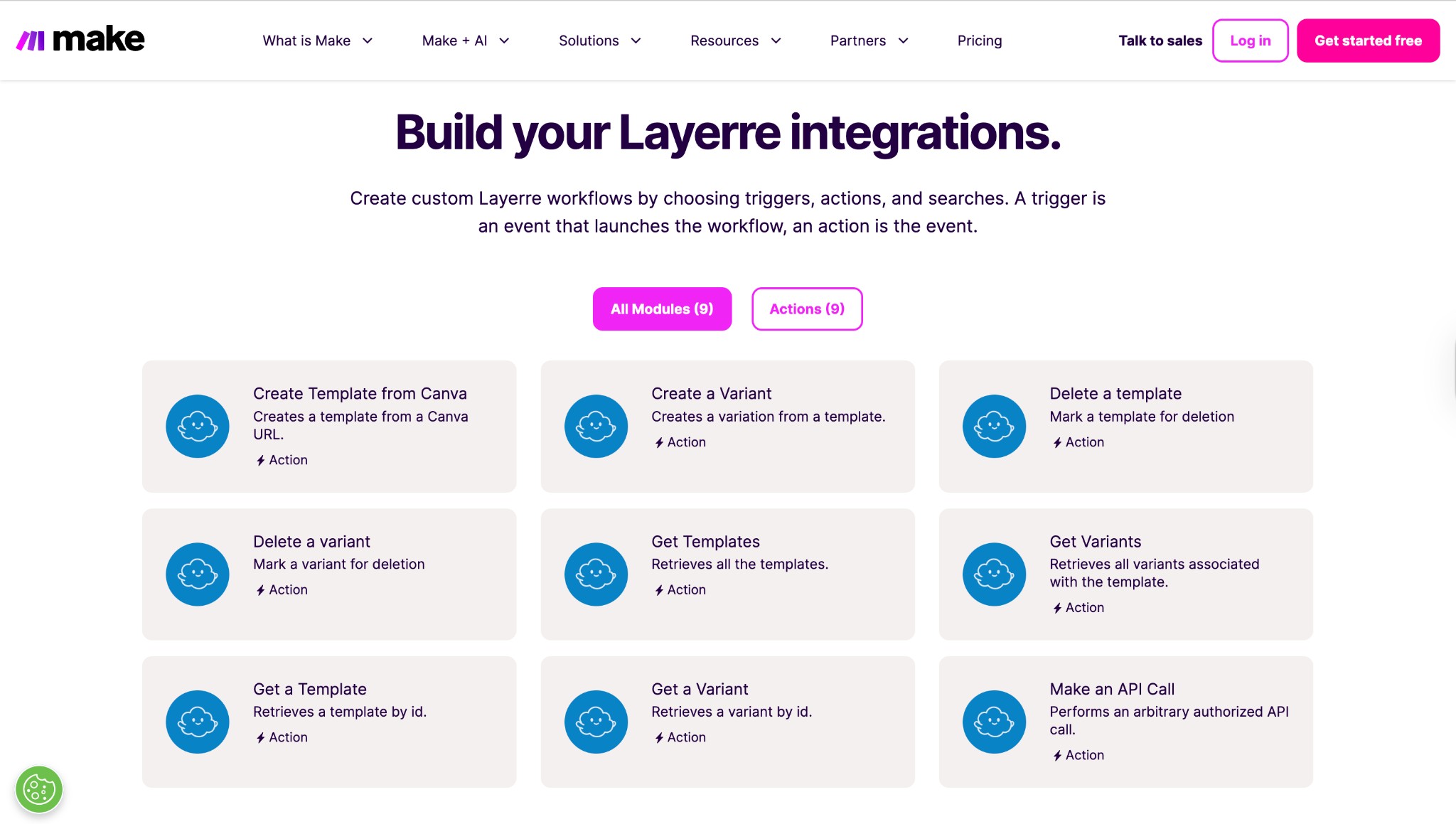Click lightning bolt icon on Create a Variant card

point(659,442)
